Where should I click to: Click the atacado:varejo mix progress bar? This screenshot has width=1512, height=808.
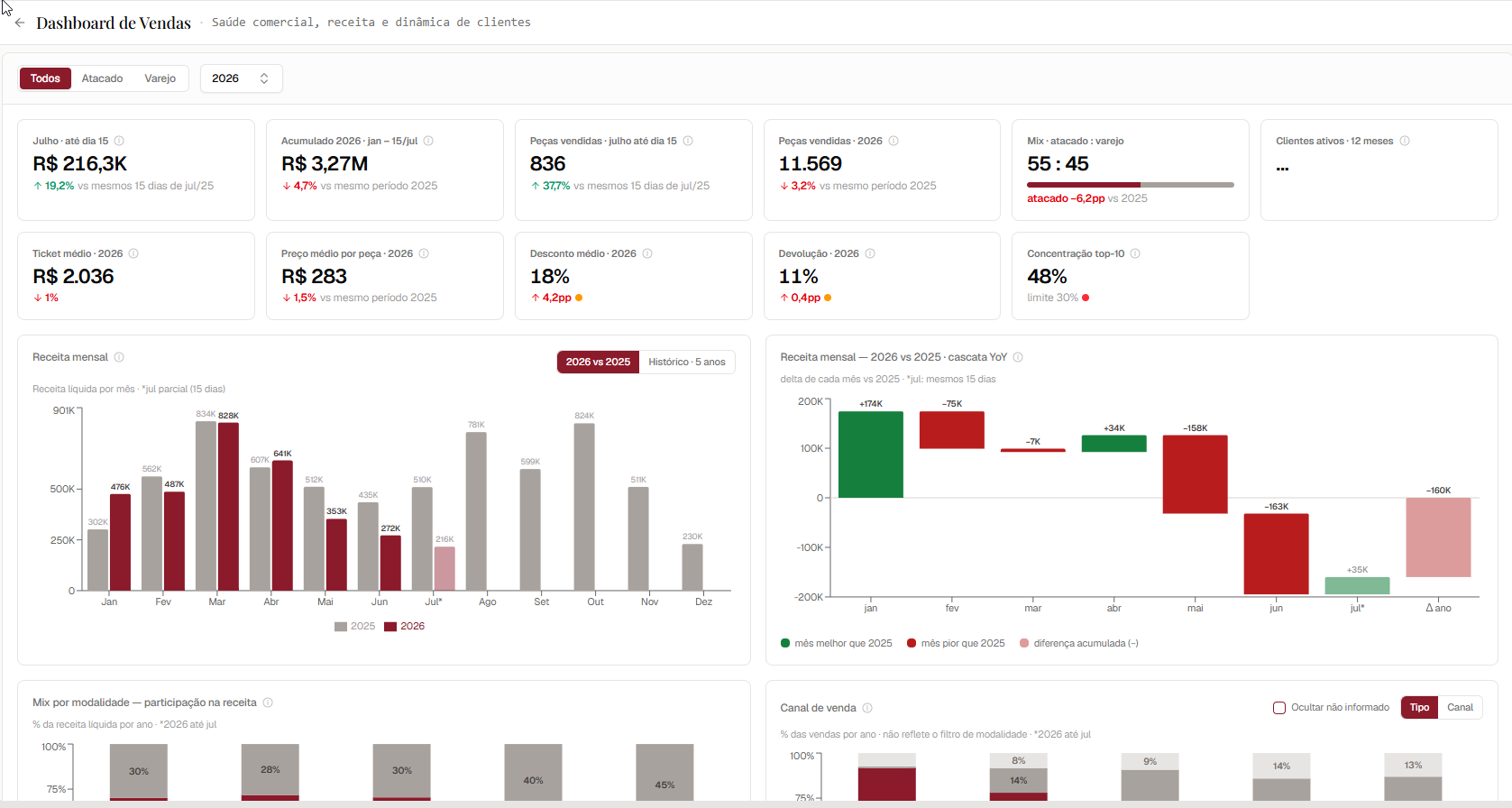pos(1131,185)
